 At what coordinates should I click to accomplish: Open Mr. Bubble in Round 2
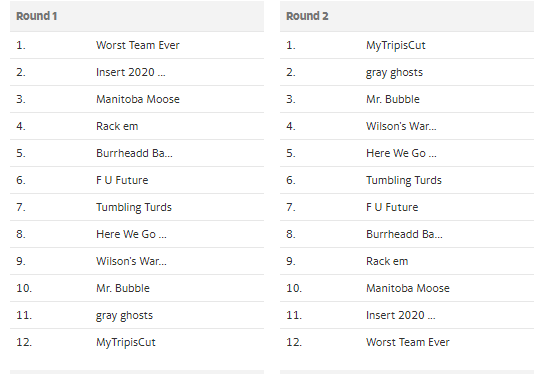point(393,99)
